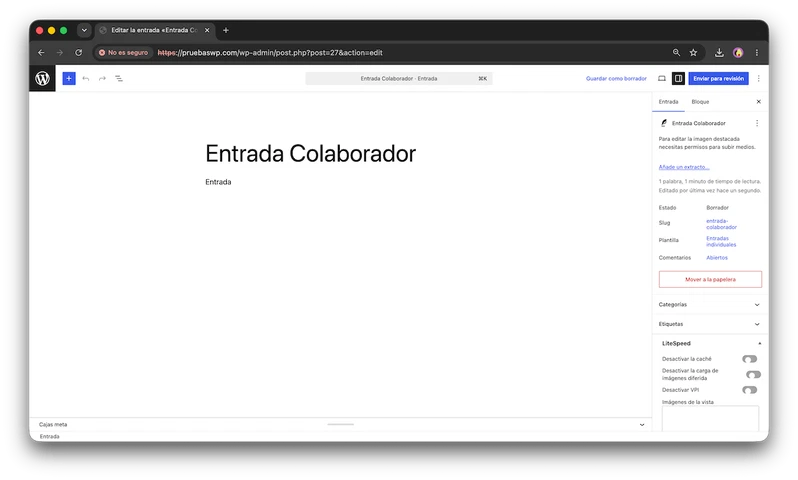Open the Chrome three-dot menu
This screenshot has width=798, height=480.
[757, 52]
